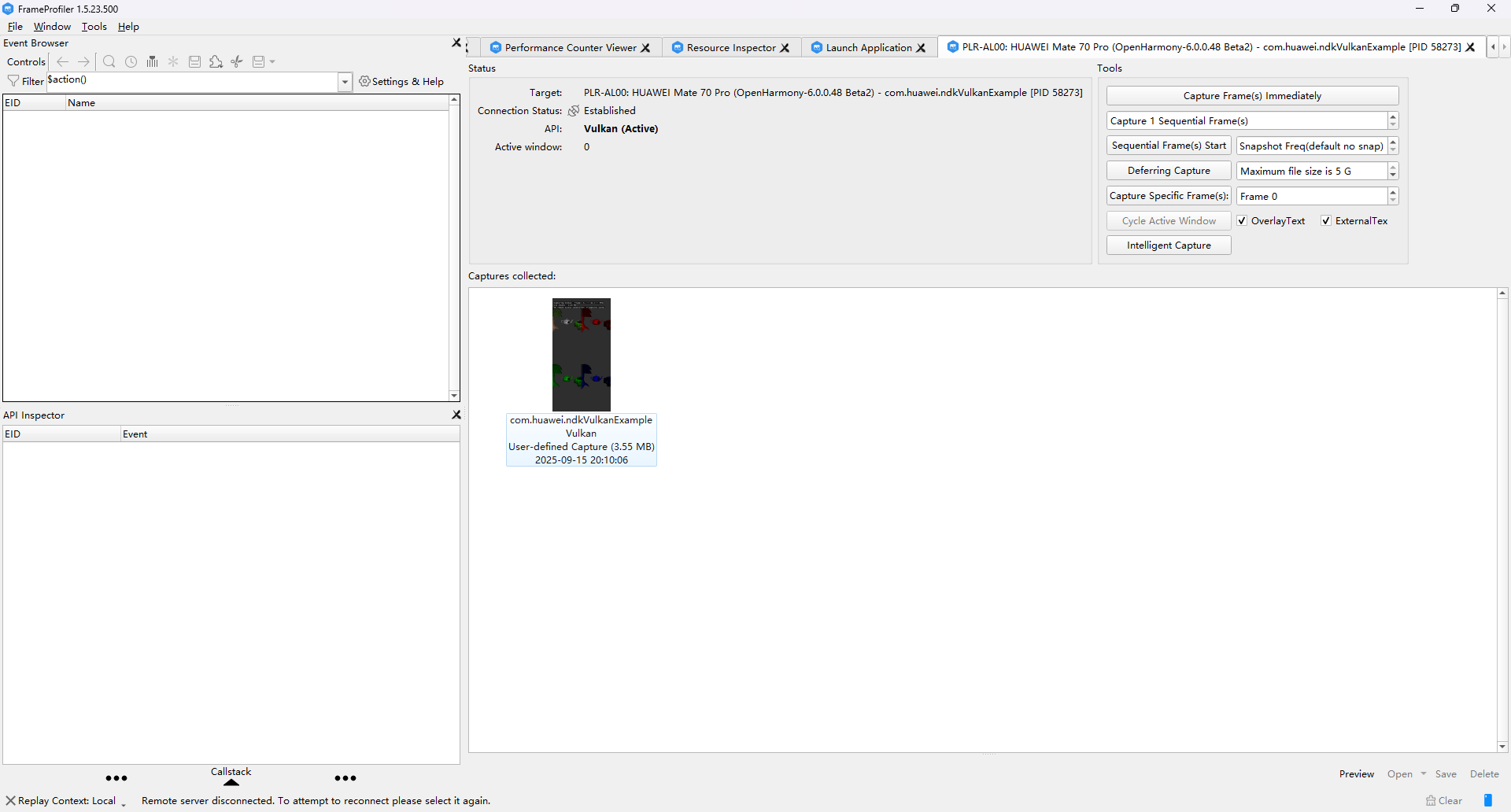Screen dimensions: 1511x812
Task: Click the back navigation arrow in Event Browser controls
Action: (62, 61)
